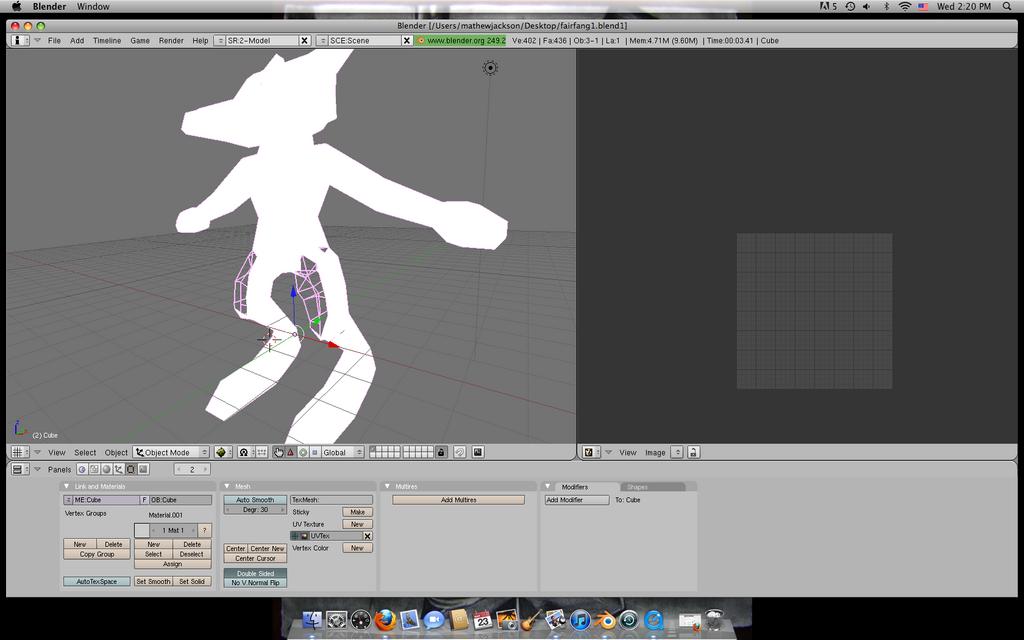Select the rotate manipulator circle icon
This screenshot has width=1024, height=640.
302,452
